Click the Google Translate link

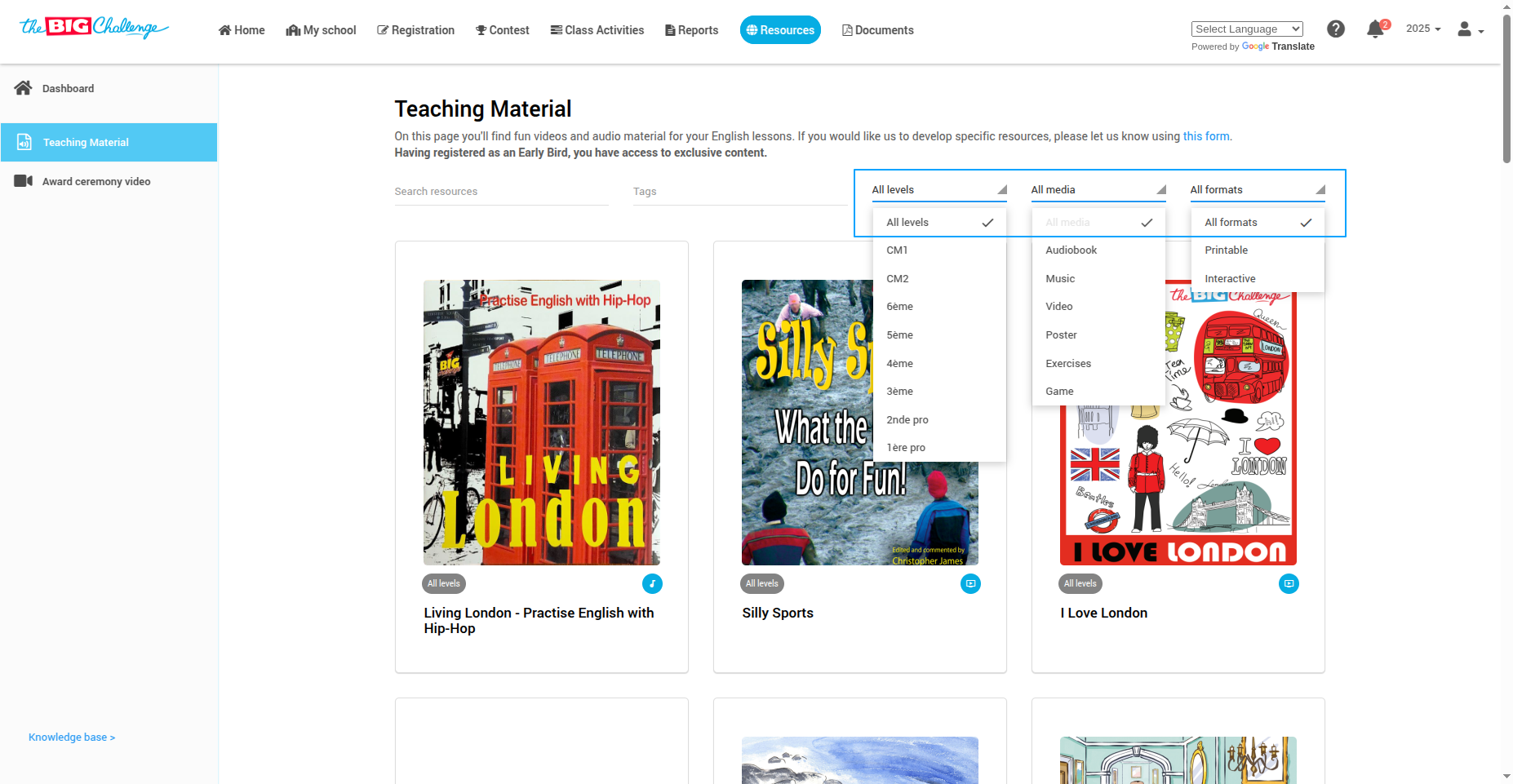point(1278,47)
